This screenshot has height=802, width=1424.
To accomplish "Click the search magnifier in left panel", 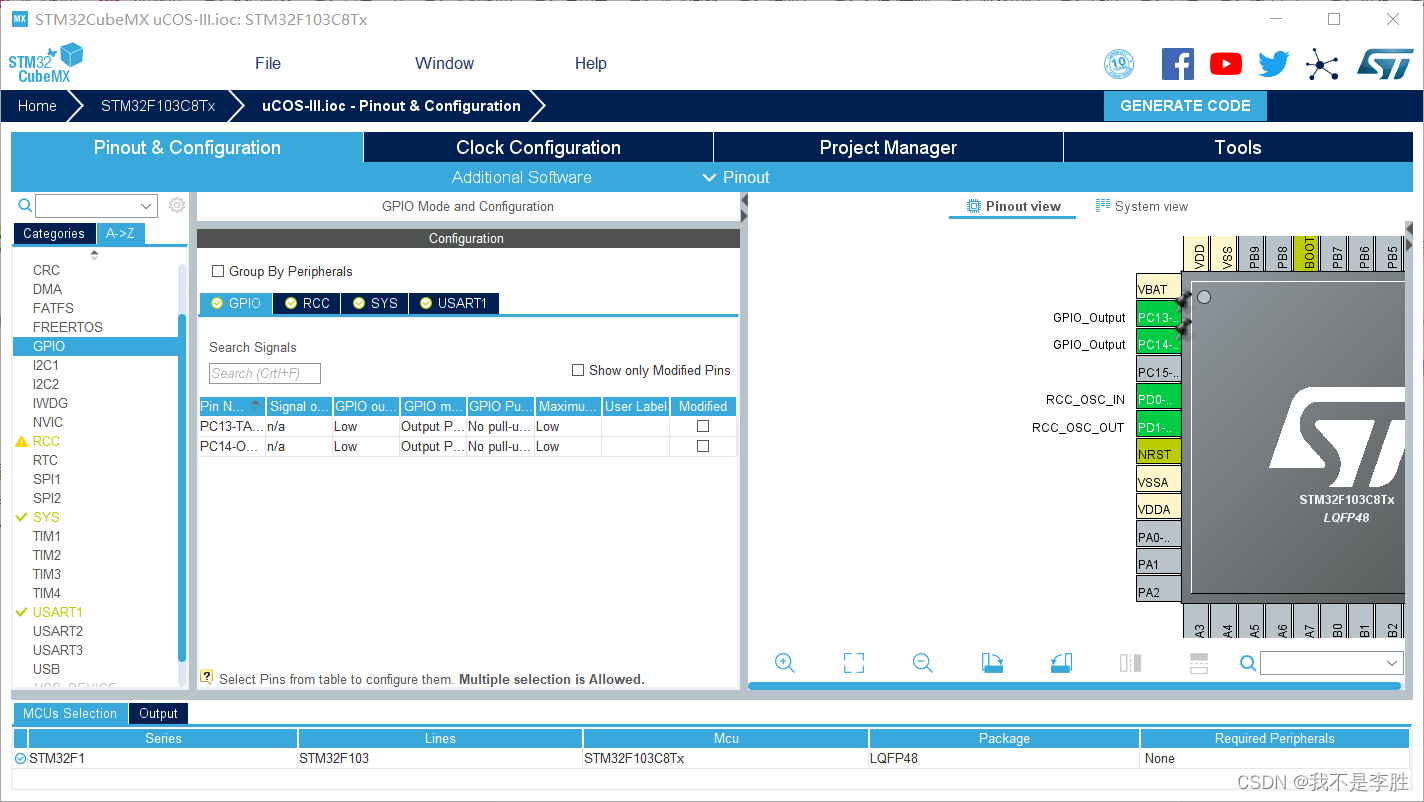I will tap(26, 206).
